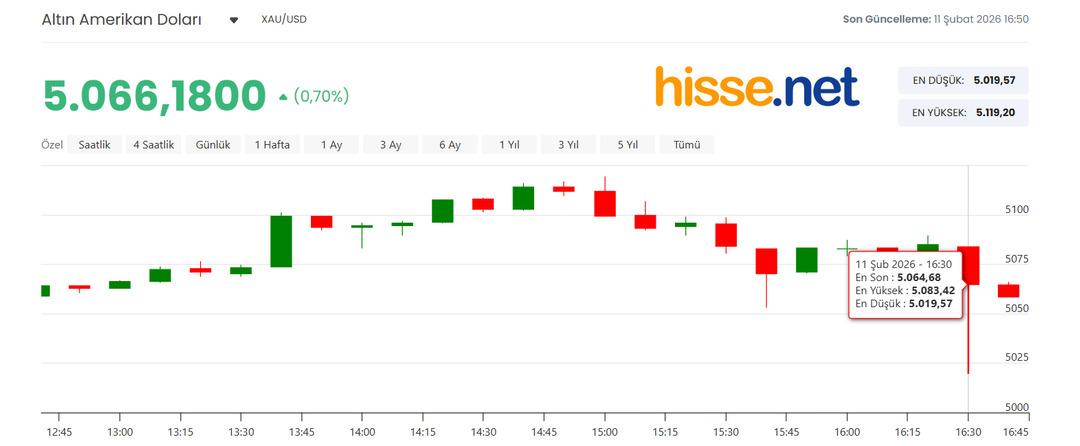Click the green up-arrow change indicator
Screen dimensions: 1080x446
pyautogui.click(x=283, y=97)
